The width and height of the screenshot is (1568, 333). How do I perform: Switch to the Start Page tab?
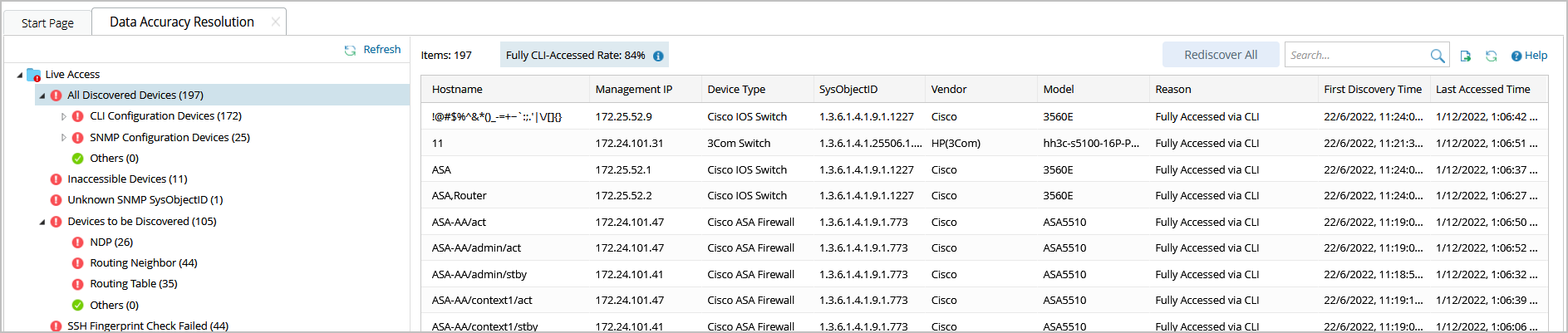pyautogui.click(x=47, y=22)
